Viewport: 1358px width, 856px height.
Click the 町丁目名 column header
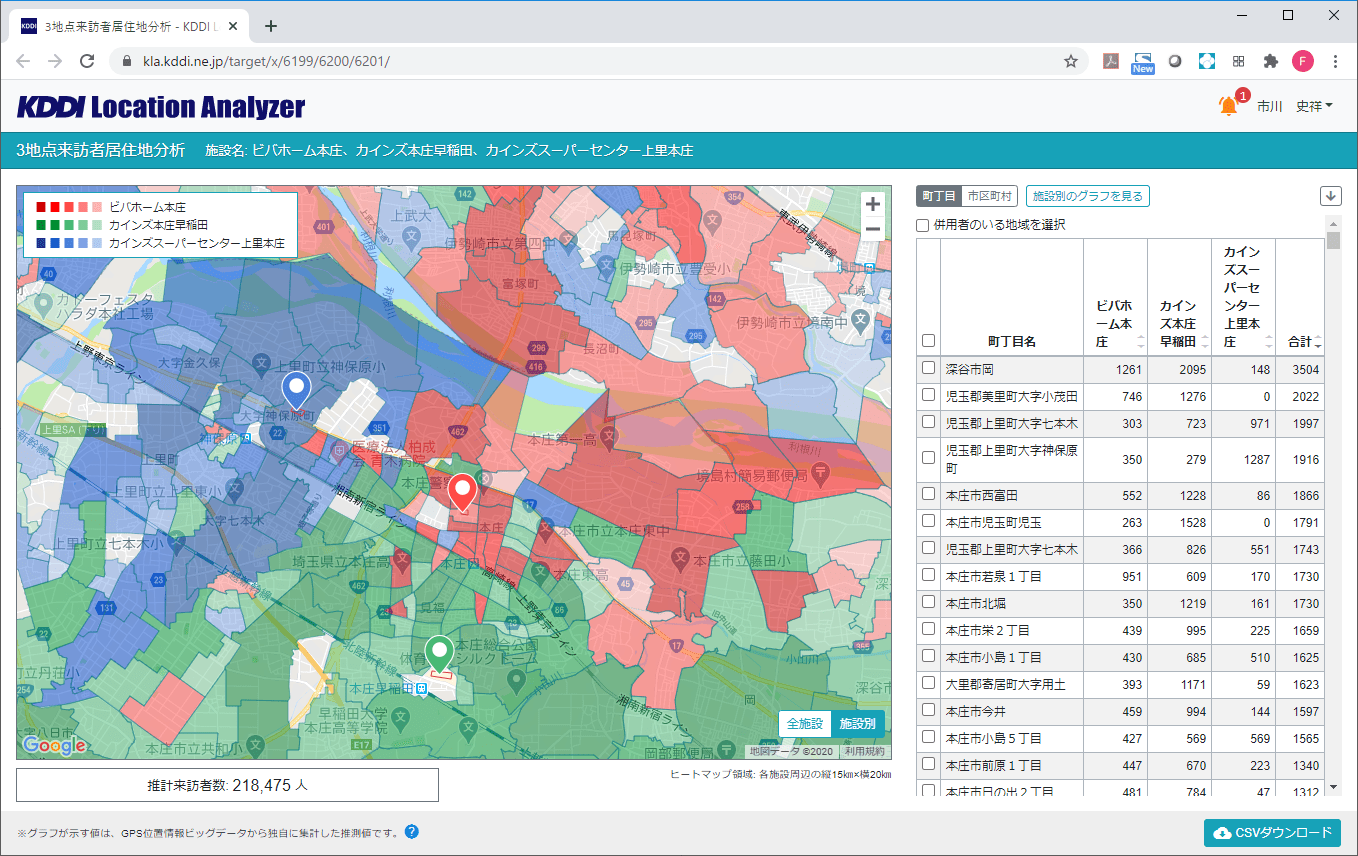coord(1012,341)
